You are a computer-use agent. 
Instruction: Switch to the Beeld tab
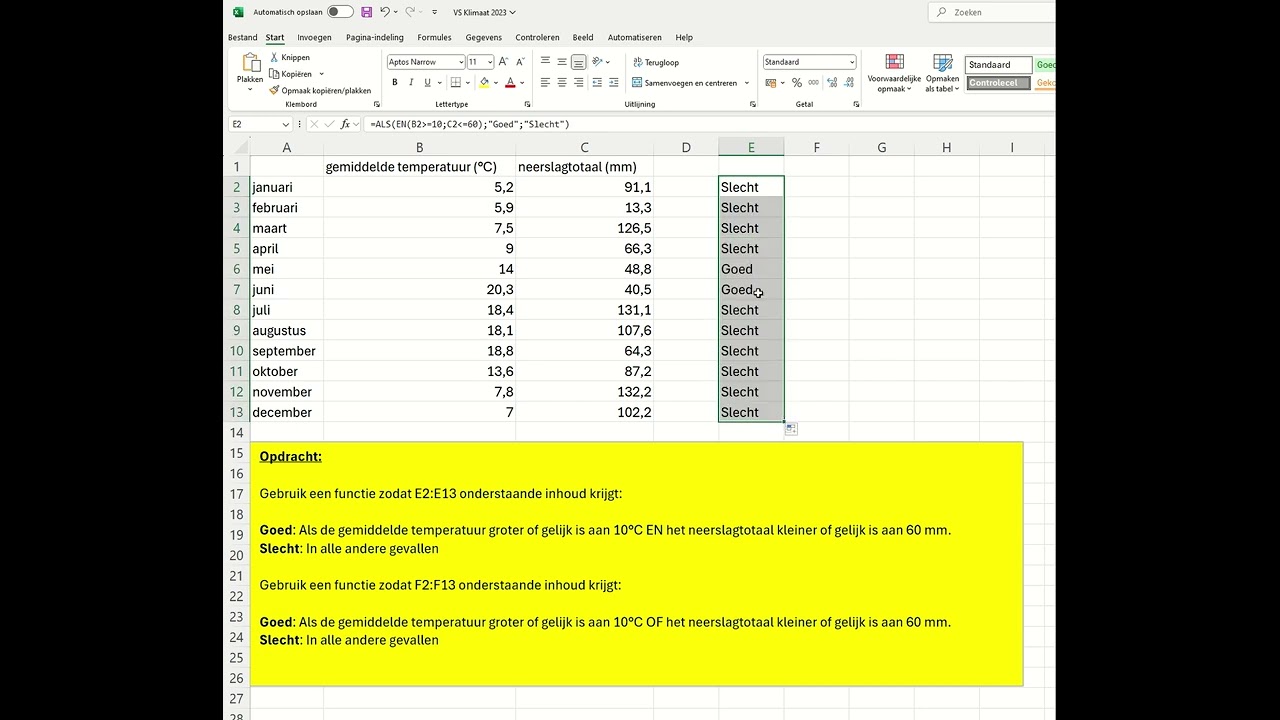(583, 37)
